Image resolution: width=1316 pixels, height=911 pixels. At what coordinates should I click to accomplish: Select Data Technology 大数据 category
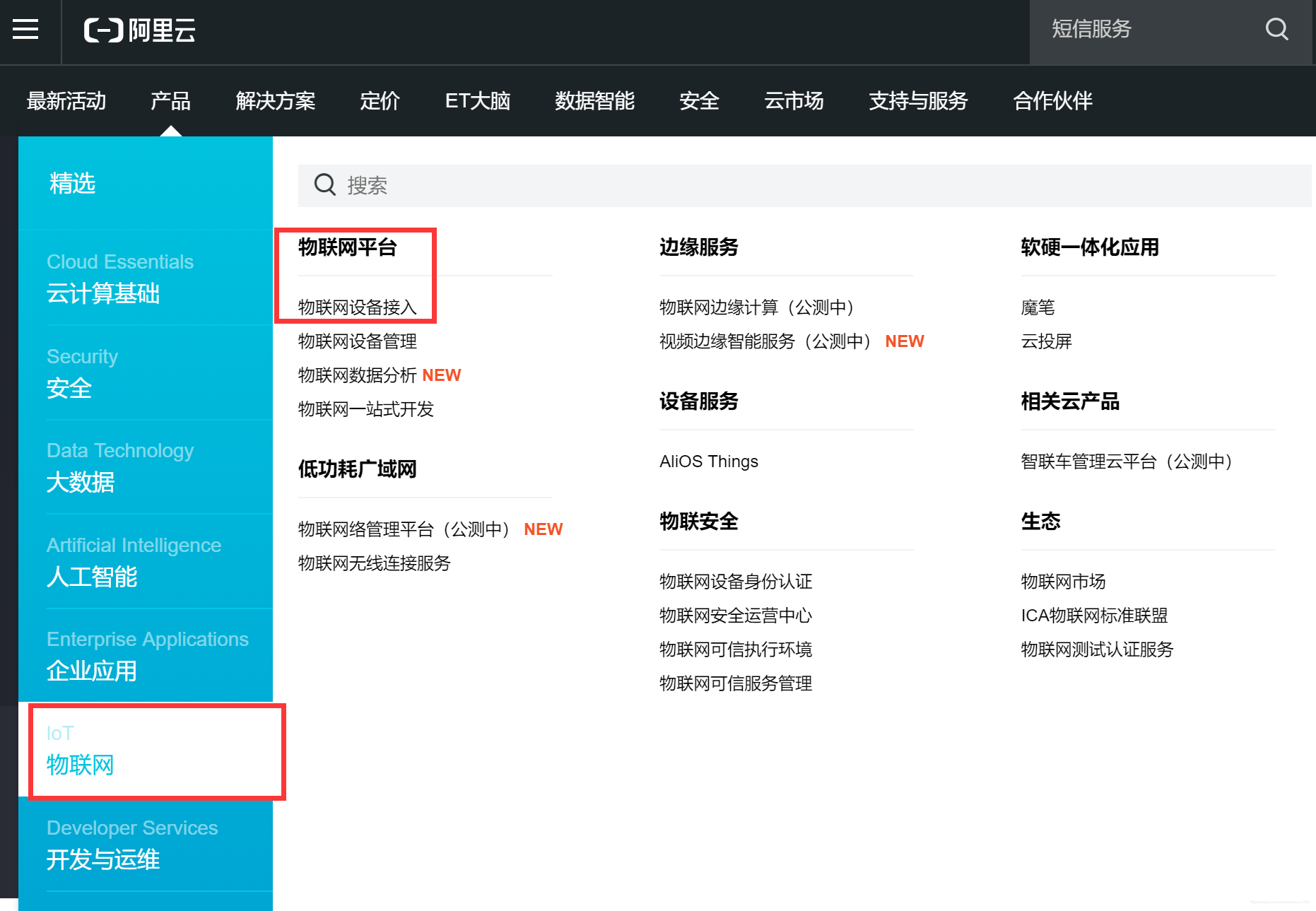pyautogui.click(x=146, y=467)
